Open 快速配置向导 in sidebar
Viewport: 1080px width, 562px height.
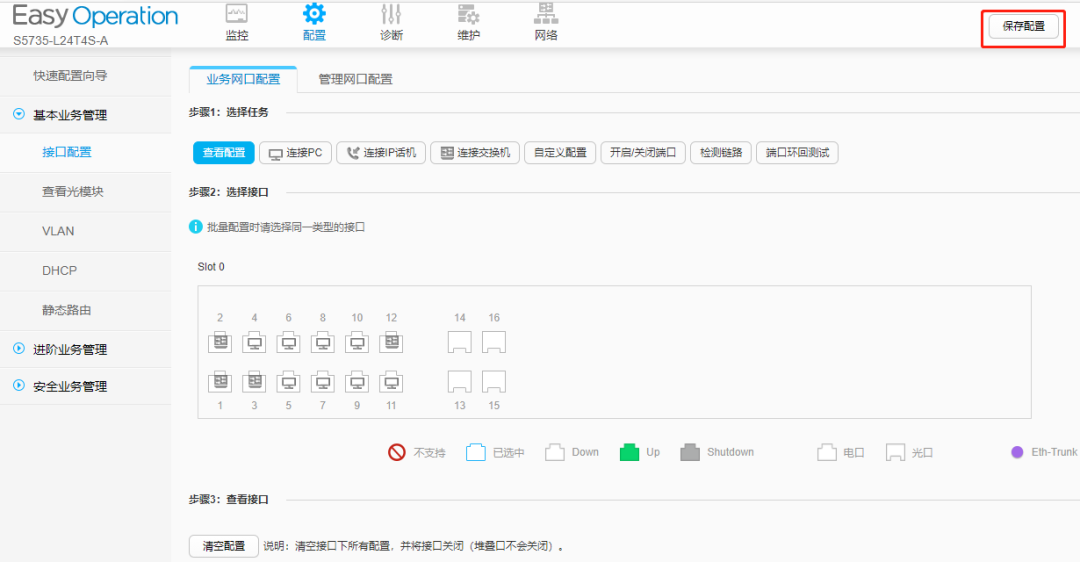point(70,76)
